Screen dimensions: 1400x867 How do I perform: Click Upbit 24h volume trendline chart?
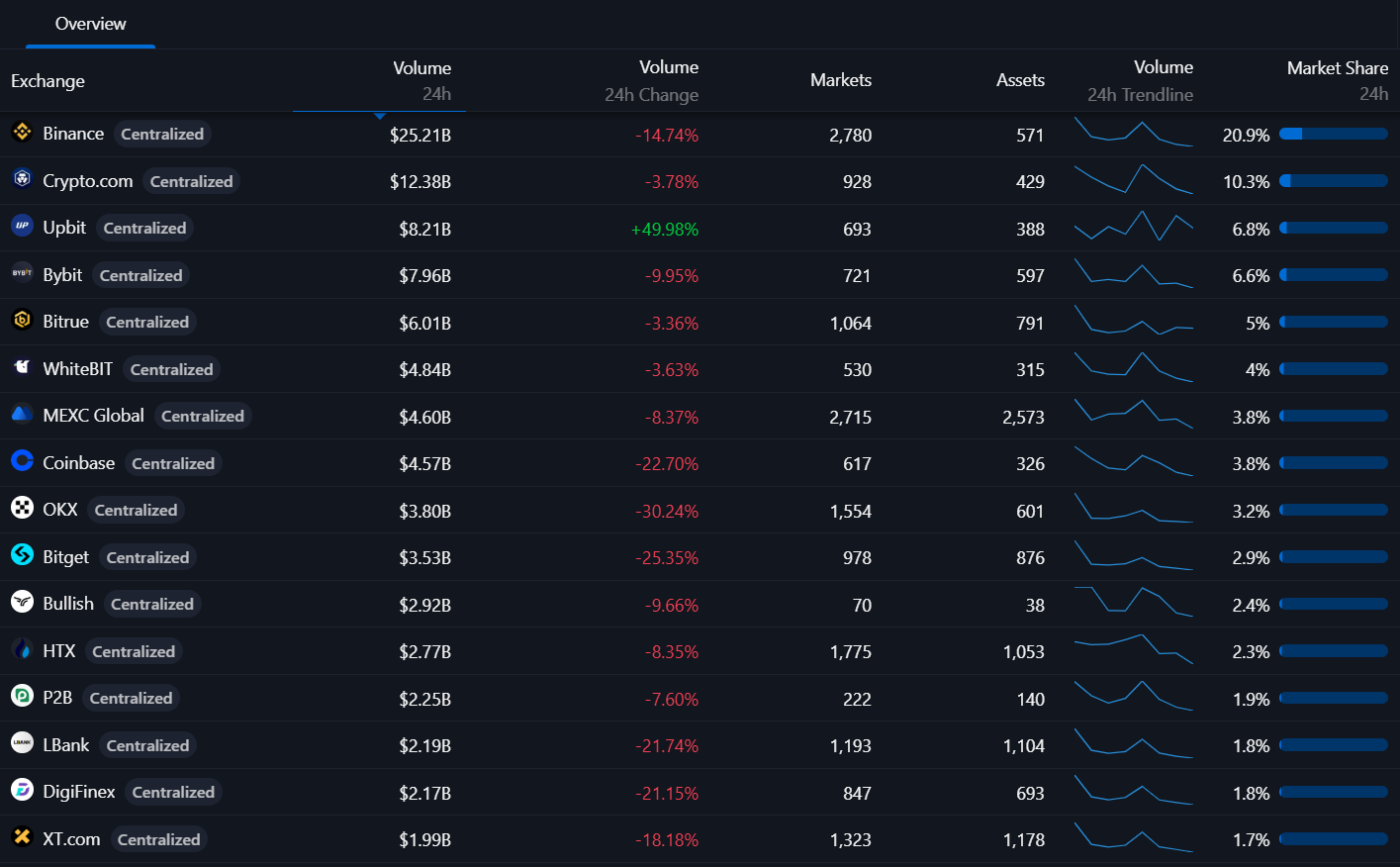(x=1134, y=226)
